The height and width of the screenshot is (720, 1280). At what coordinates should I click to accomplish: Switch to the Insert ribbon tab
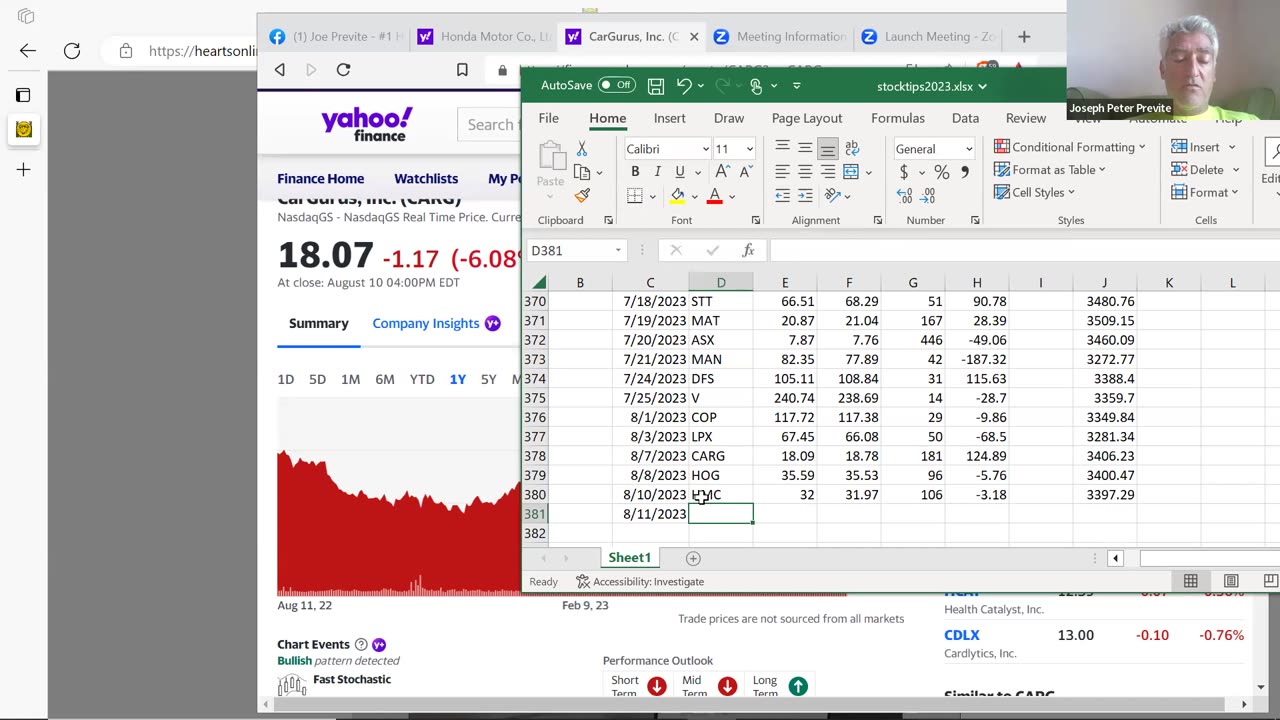[x=669, y=118]
